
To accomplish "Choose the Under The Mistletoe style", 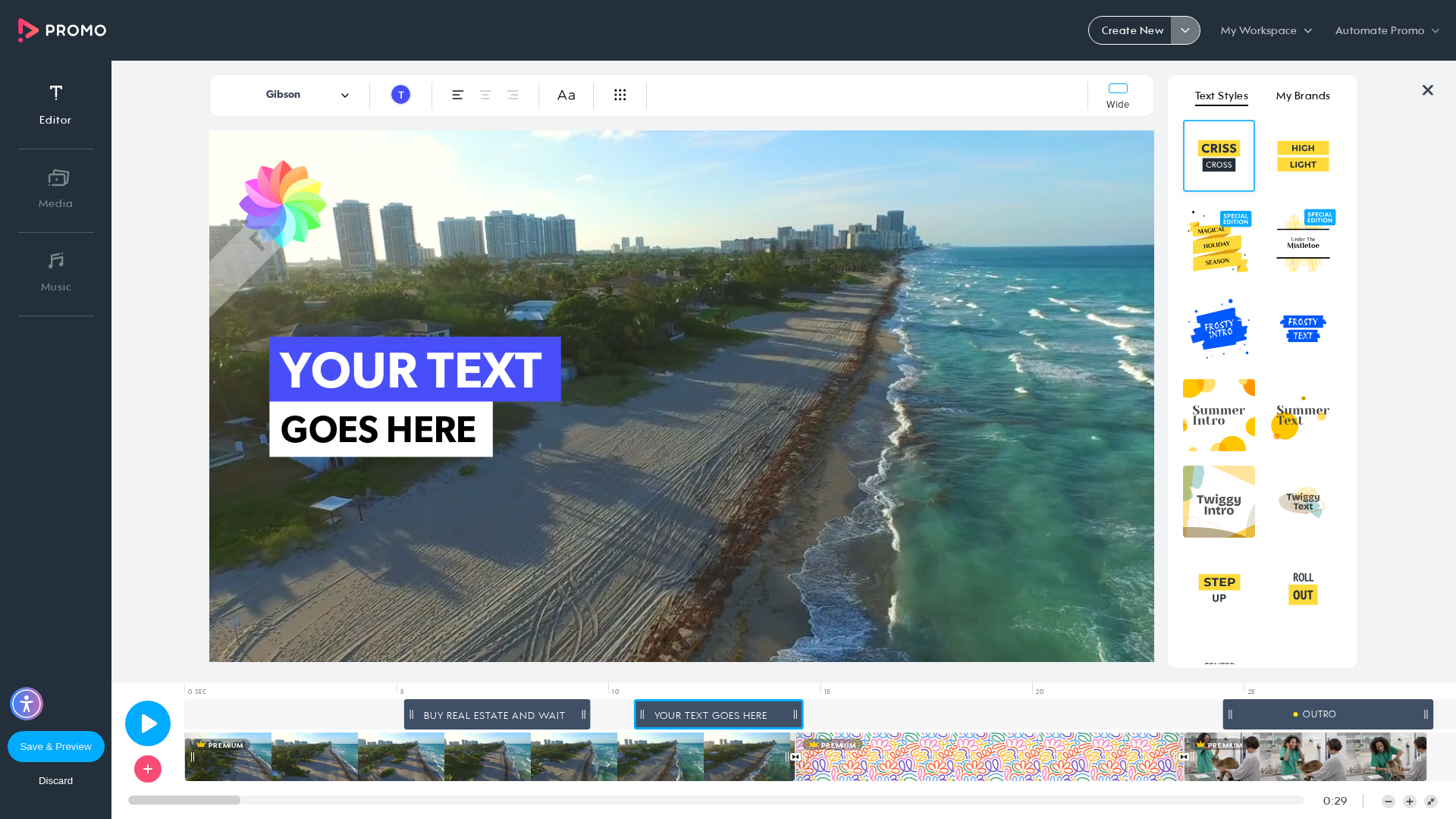I will click(1303, 243).
